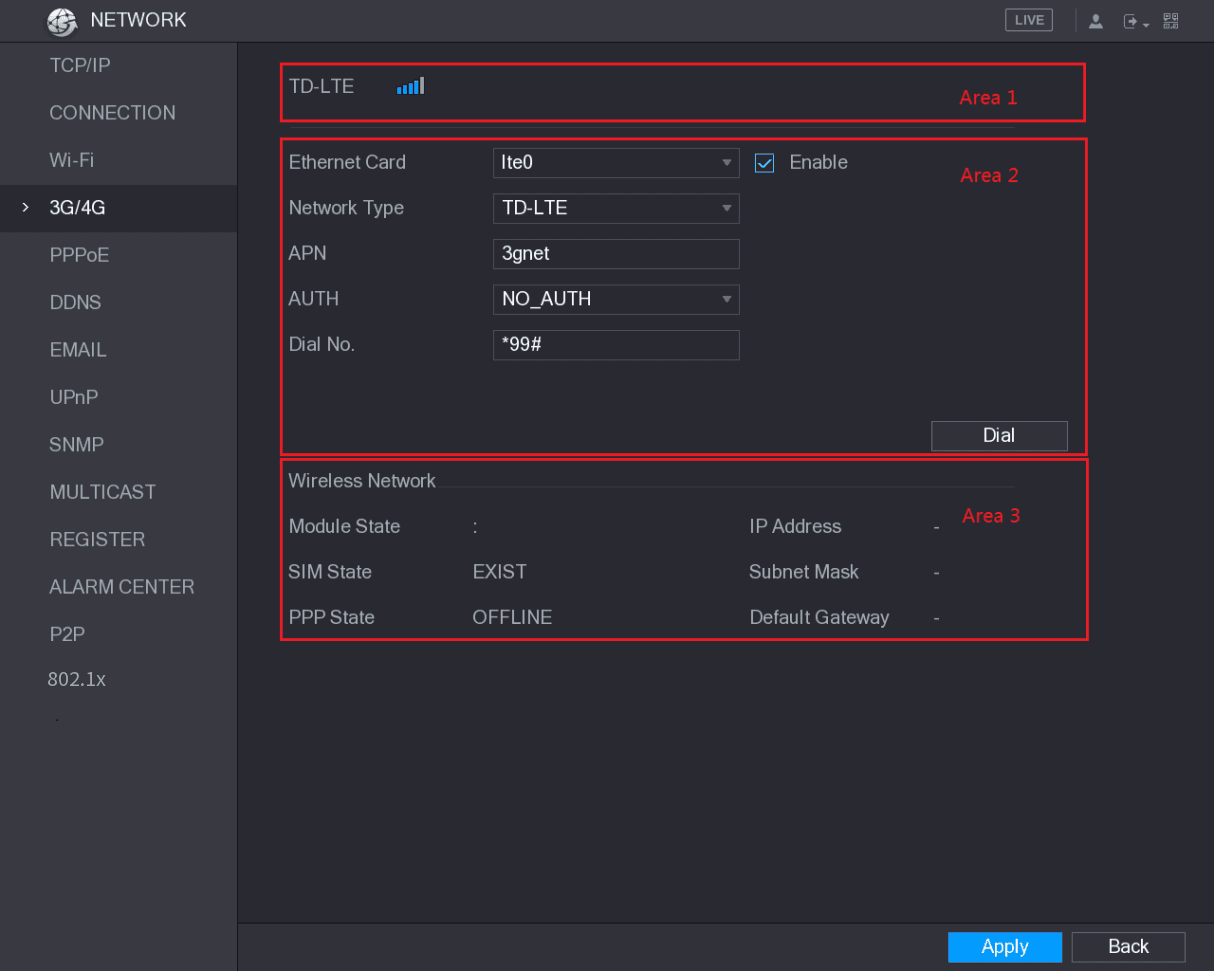Click the TD-LTE signal strength bars icon

(x=410, y=86)
